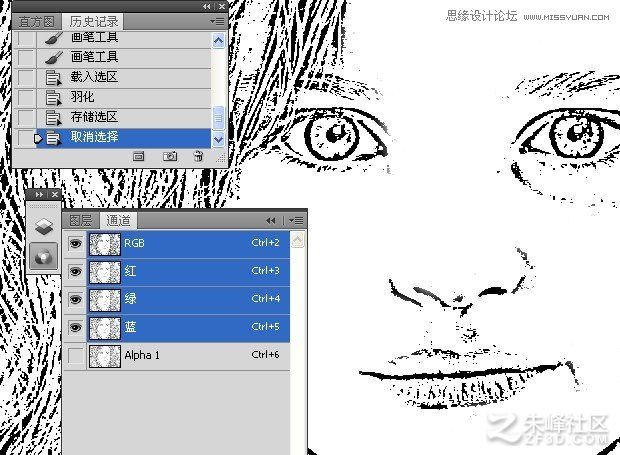Click document icon of 存储选区 state
The image size is (620, 455).
tap(53, 118)
